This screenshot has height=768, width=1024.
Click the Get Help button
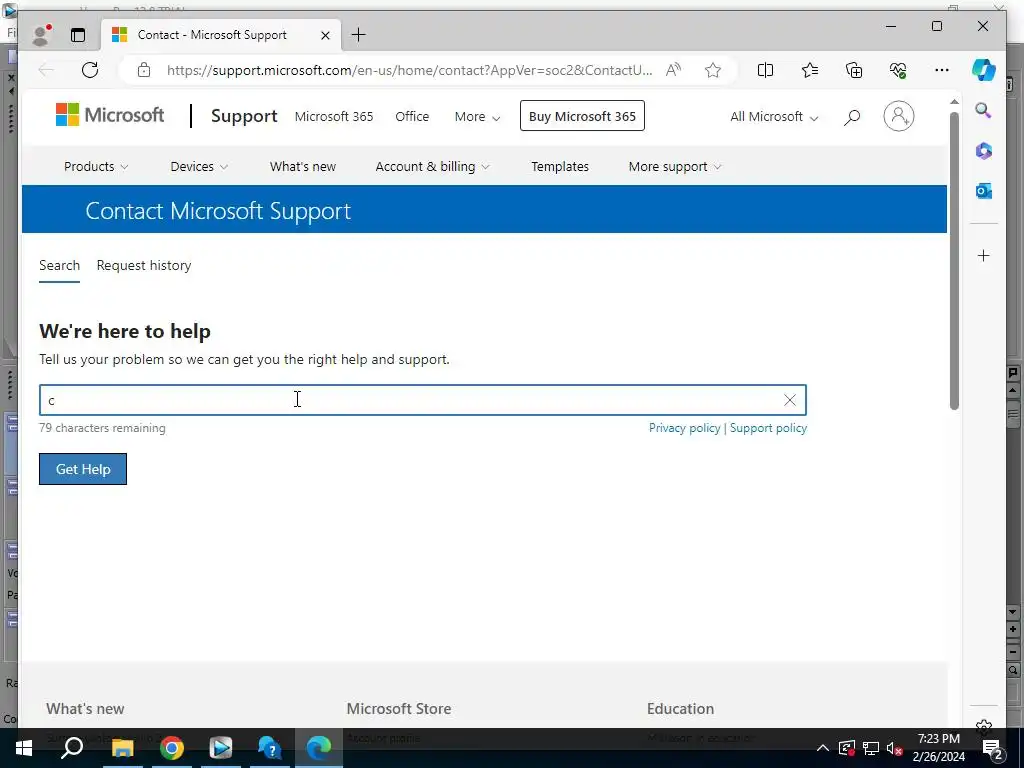(83, 469)
